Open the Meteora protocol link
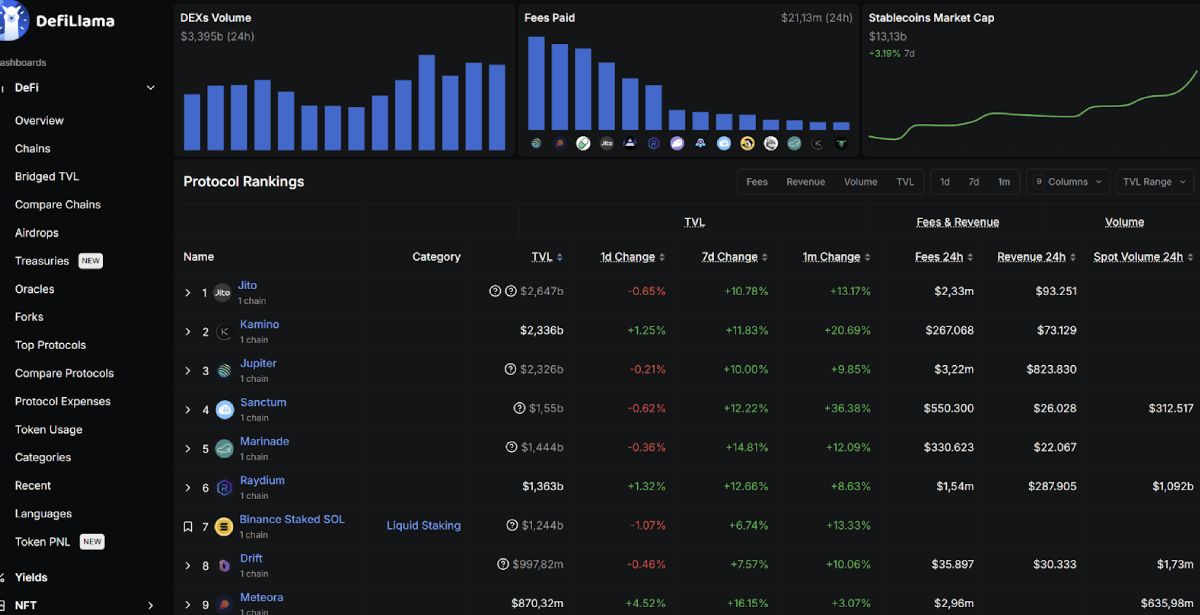Image resolution: width=1200 pixels, height=615 pixels. coord(262,597)
